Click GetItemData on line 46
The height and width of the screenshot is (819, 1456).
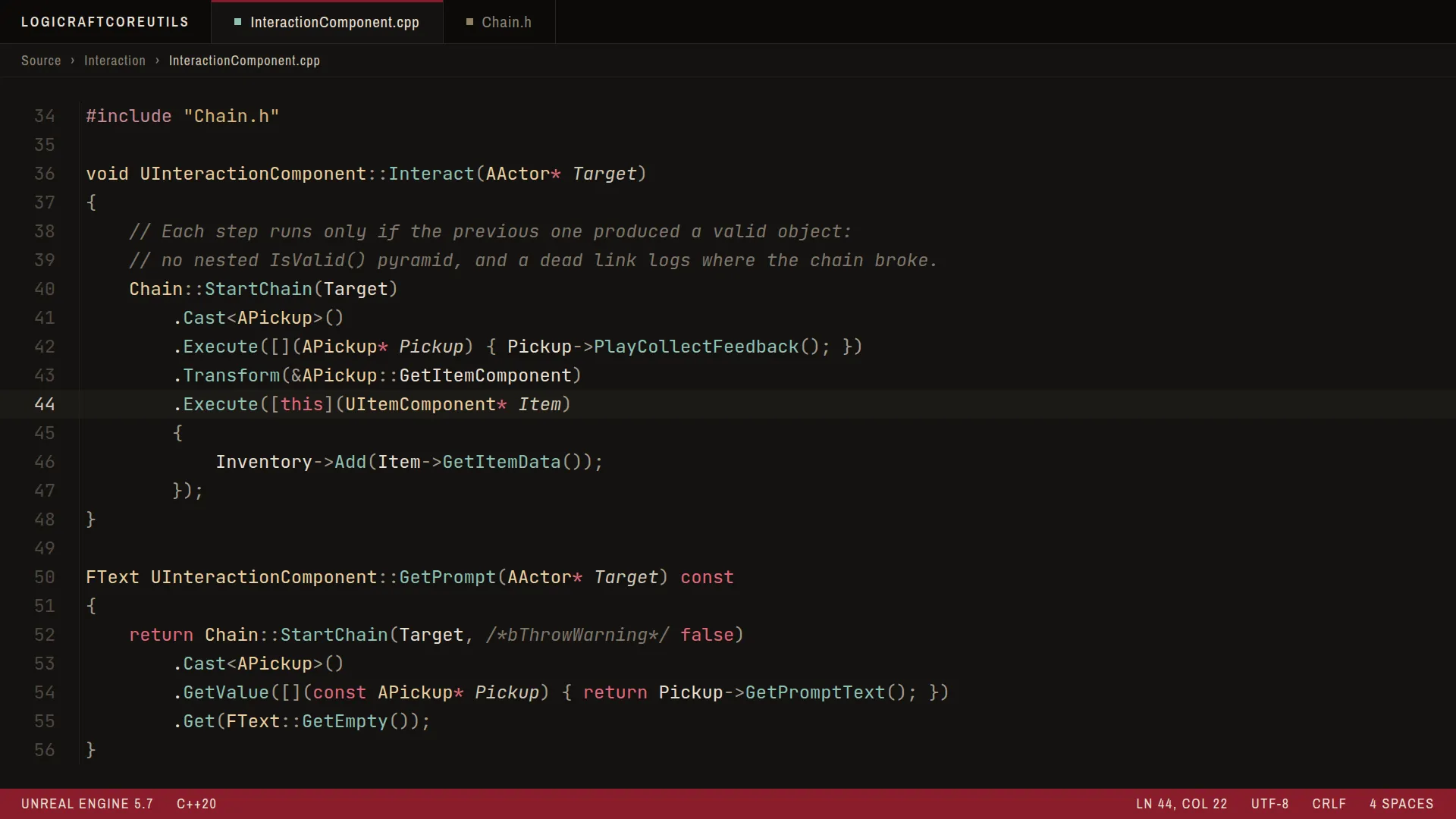[502, 462]
